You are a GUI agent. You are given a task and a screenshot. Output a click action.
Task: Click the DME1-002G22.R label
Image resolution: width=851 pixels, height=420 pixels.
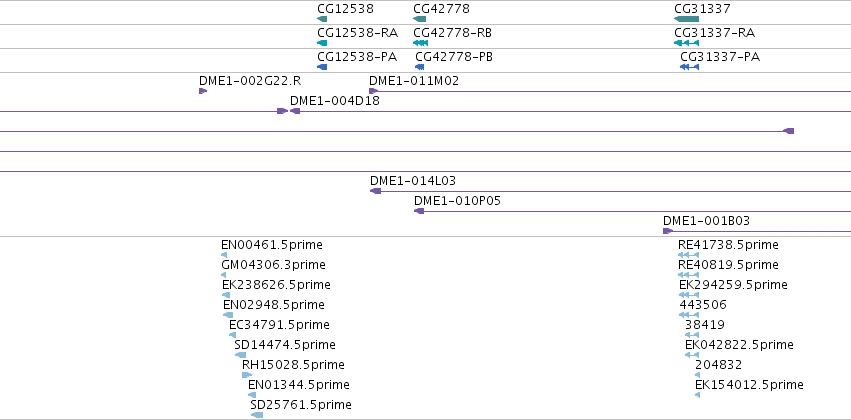(x=250, y=81)
